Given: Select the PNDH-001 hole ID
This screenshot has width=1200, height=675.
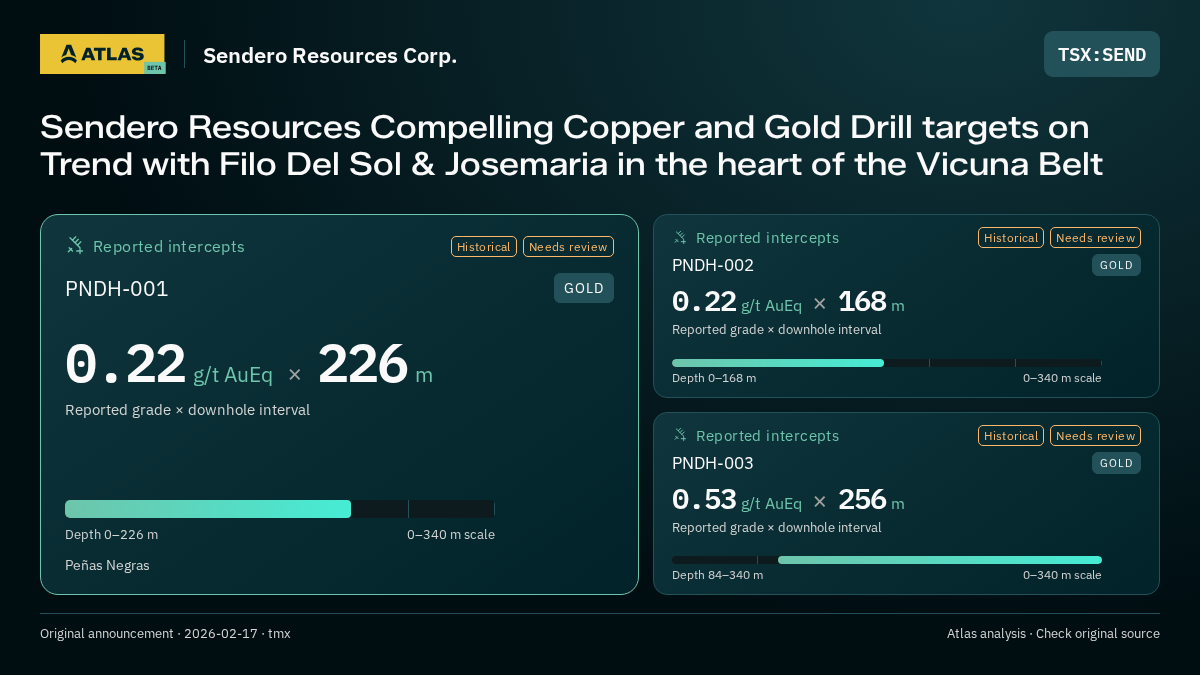Looking at the screenshot, I should click(117, 289).
